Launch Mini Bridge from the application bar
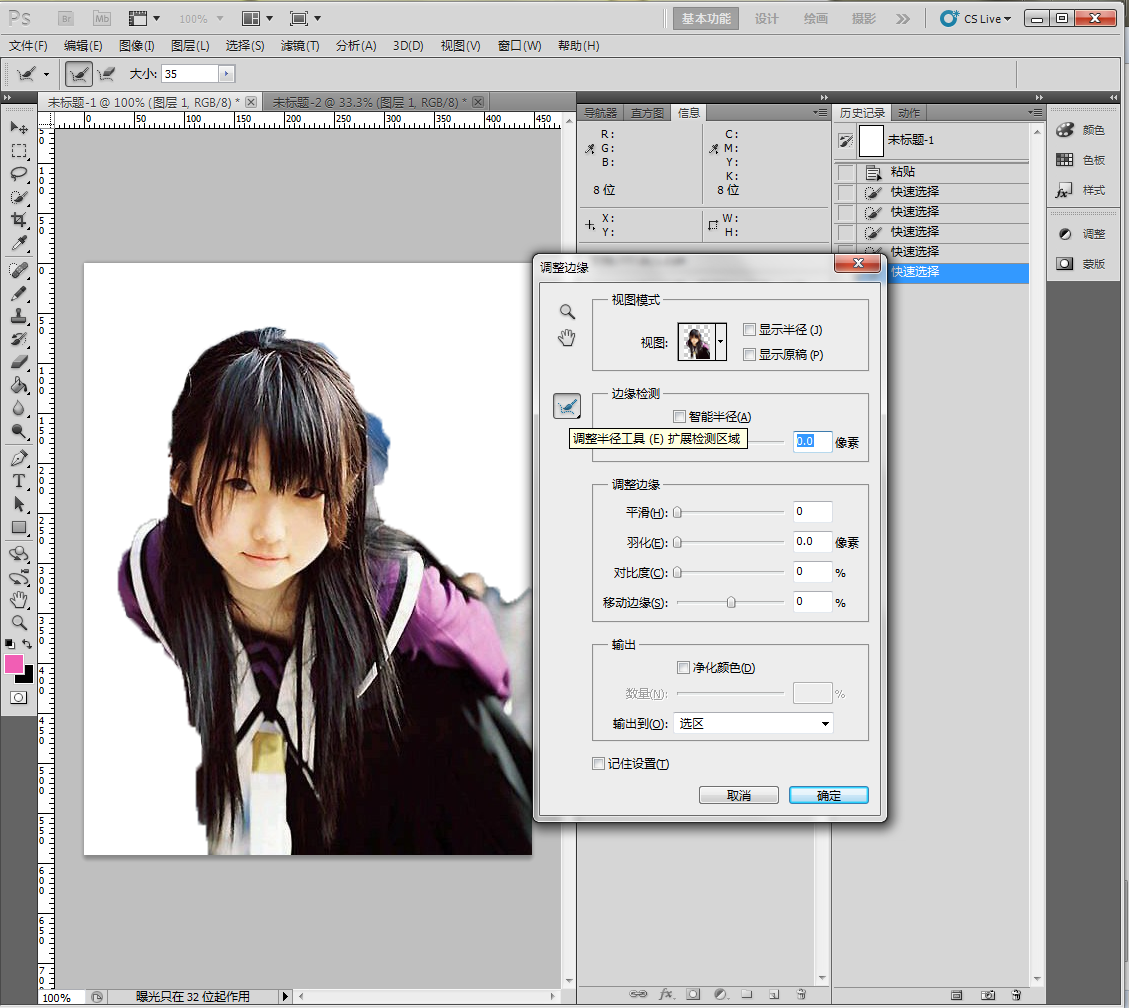 (102, 19)
